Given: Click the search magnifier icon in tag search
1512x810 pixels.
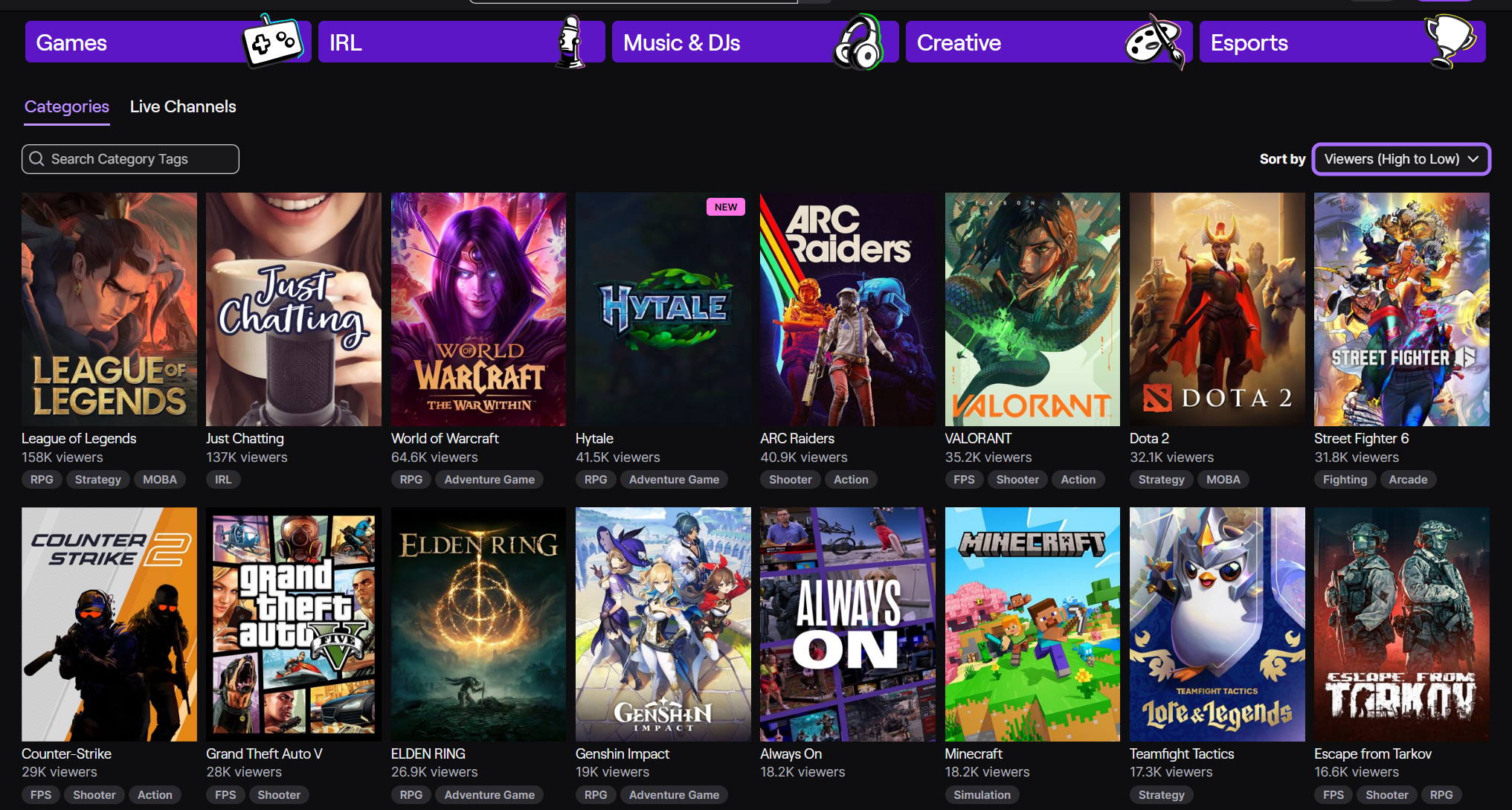Looking at the screenshot, I should coord(36,159).
